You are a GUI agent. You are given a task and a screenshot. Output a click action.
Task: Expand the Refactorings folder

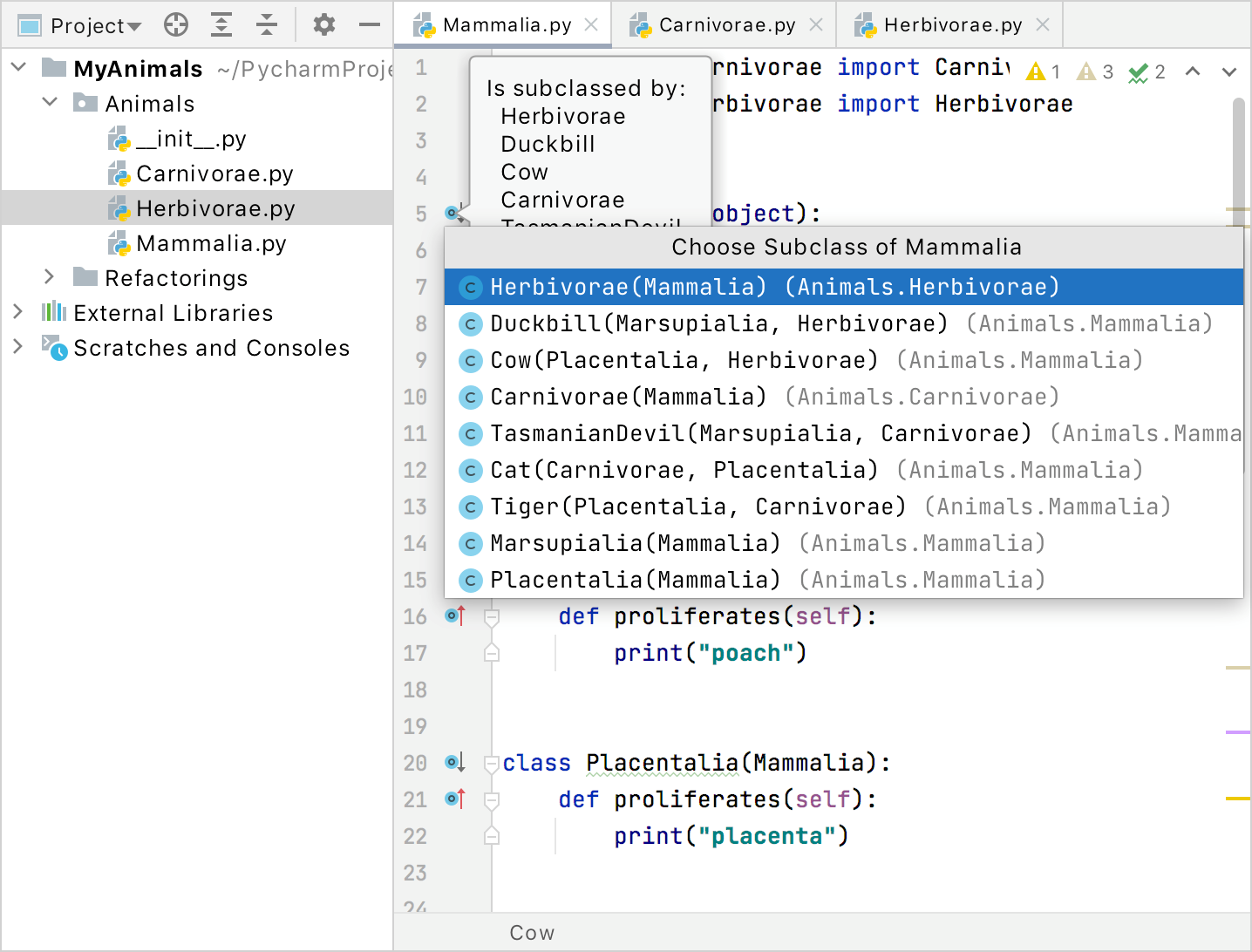click(50, 277)
